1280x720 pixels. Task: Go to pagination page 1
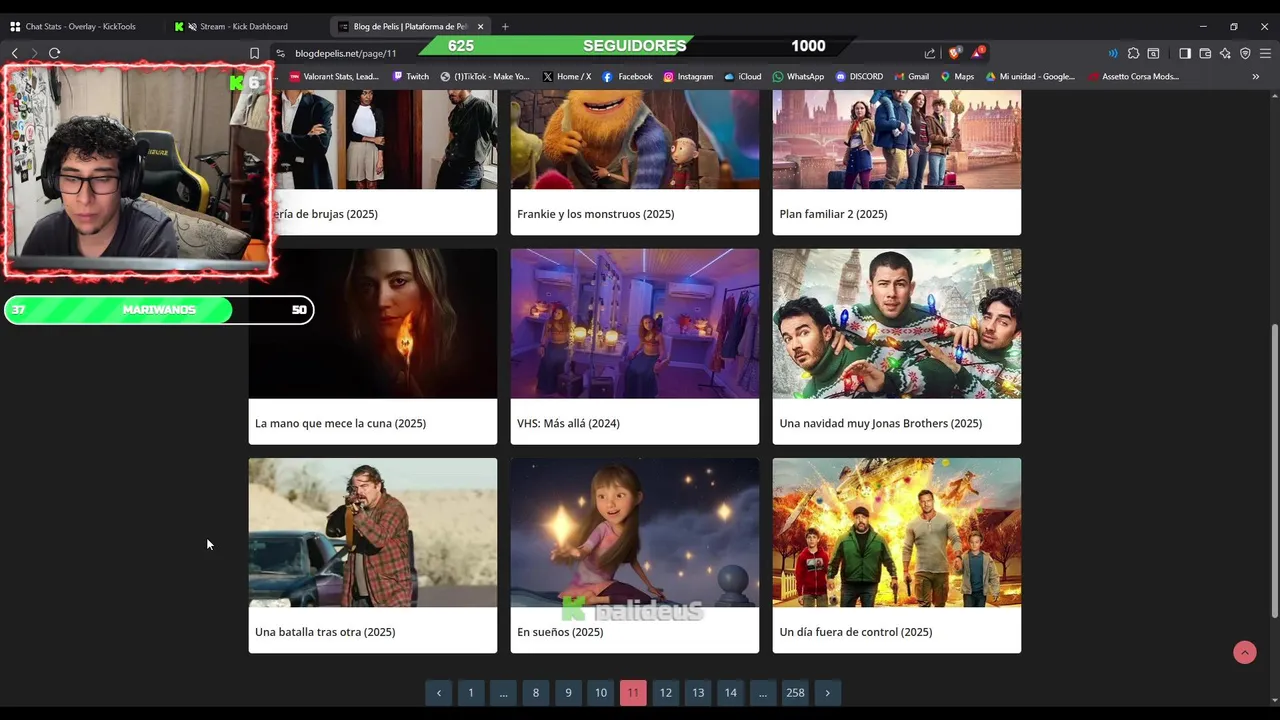click(x=471, y=693)
